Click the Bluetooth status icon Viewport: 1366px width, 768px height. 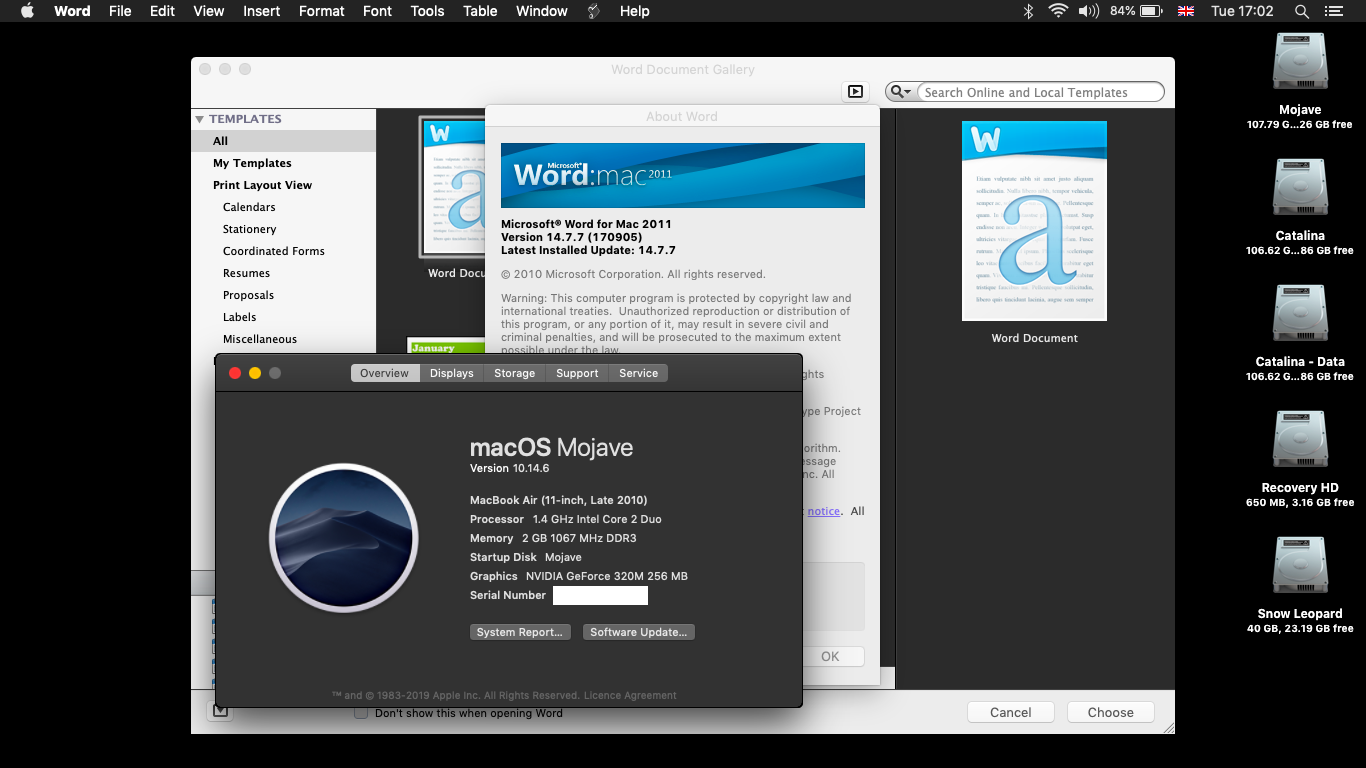point(1028,11)
